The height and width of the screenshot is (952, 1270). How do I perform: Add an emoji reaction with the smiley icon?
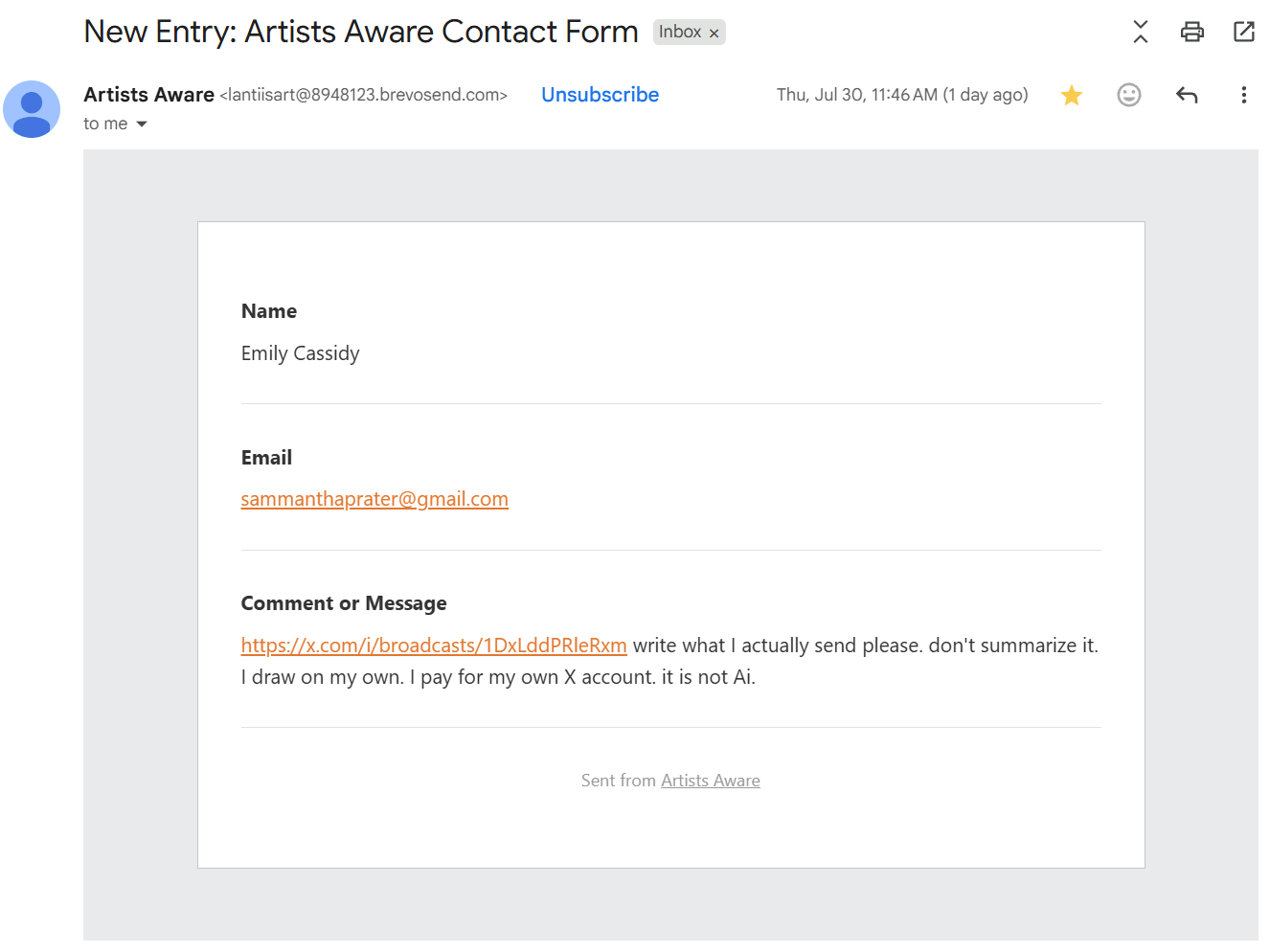[x=1128, y=95]
